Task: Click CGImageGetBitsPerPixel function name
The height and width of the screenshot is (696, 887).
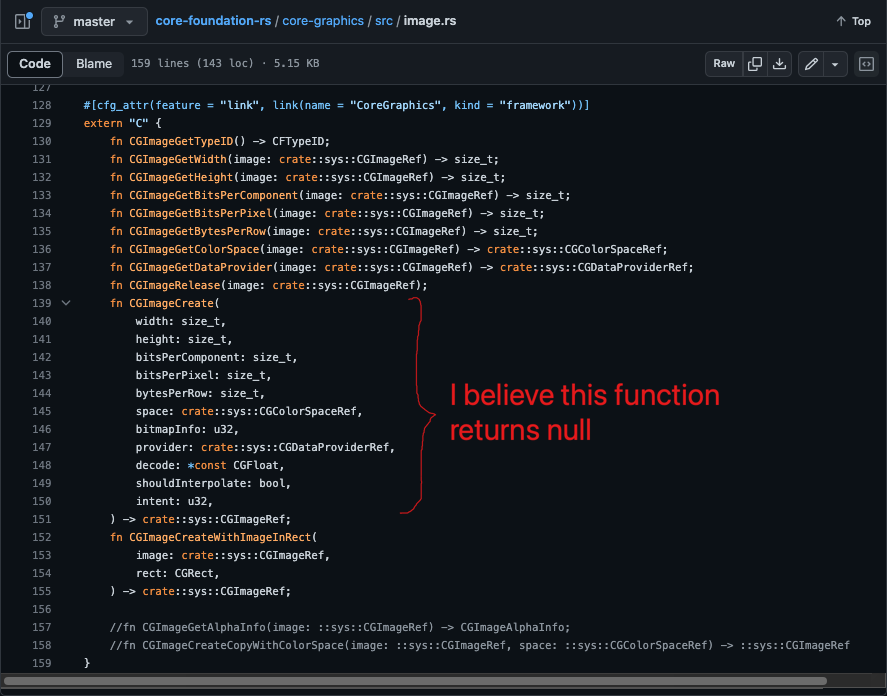Action: (x=200, y=213)
